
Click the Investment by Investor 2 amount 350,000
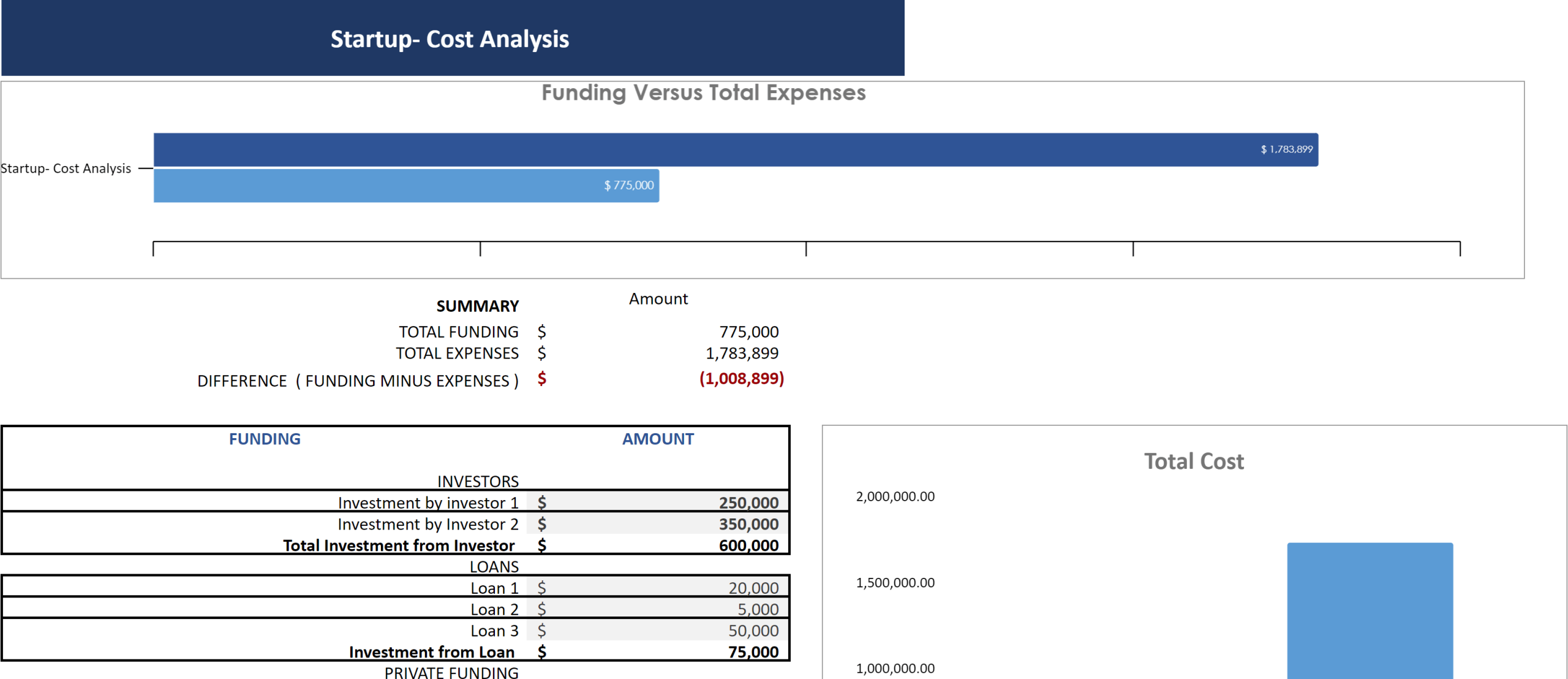point(748,525)
